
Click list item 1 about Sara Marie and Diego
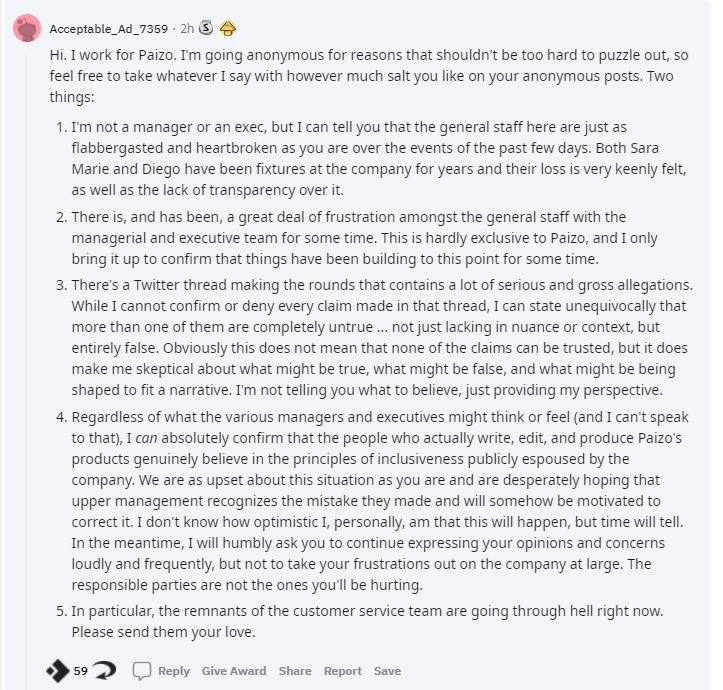pyautogui.click(x=378, y=158)
